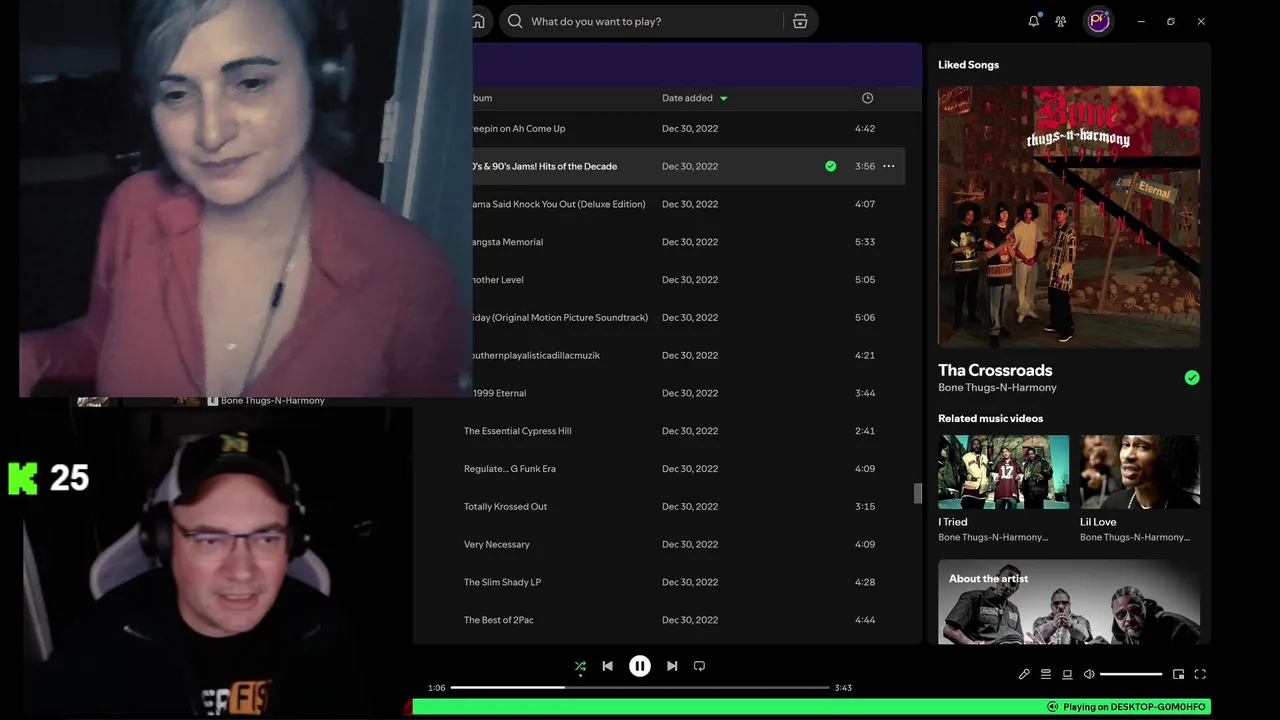Screen dimensions: 1280x720
Task: Mute the volume speaker icon
Action: 1089,674
